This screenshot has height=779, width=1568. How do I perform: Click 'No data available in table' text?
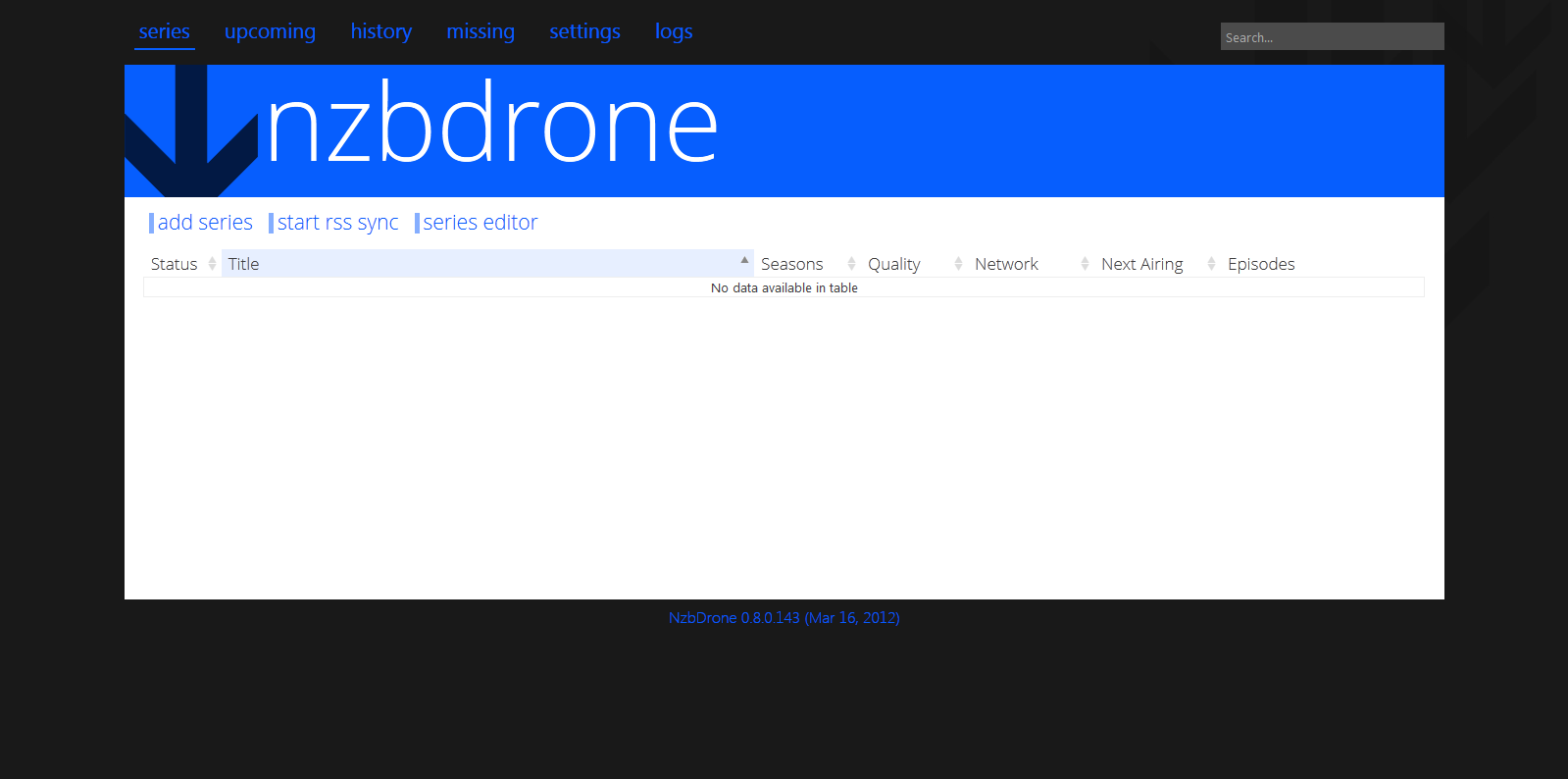[784, 287]
